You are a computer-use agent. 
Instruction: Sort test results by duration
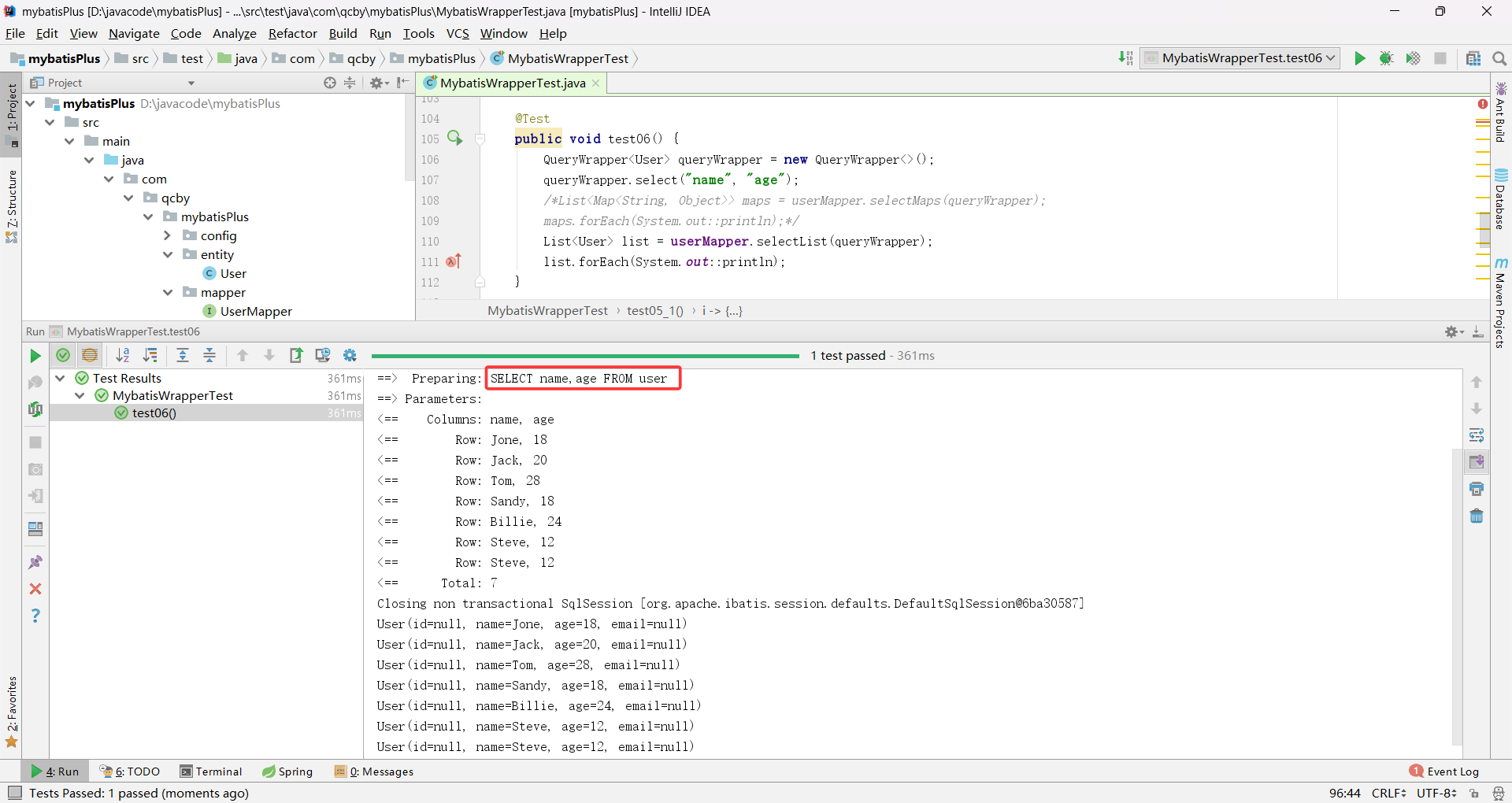150,356
